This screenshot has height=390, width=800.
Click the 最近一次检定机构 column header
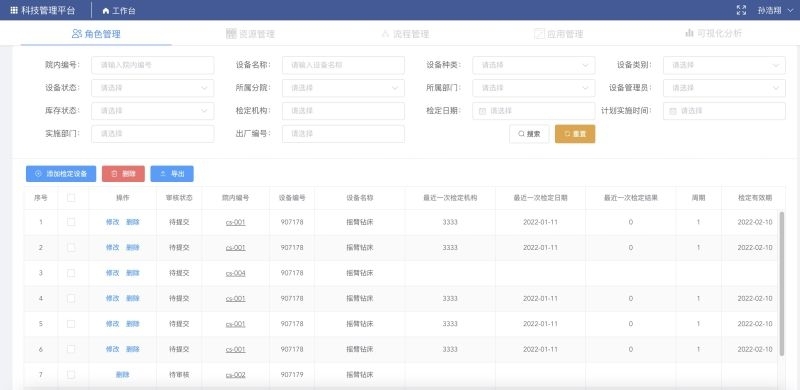[450, 198]
